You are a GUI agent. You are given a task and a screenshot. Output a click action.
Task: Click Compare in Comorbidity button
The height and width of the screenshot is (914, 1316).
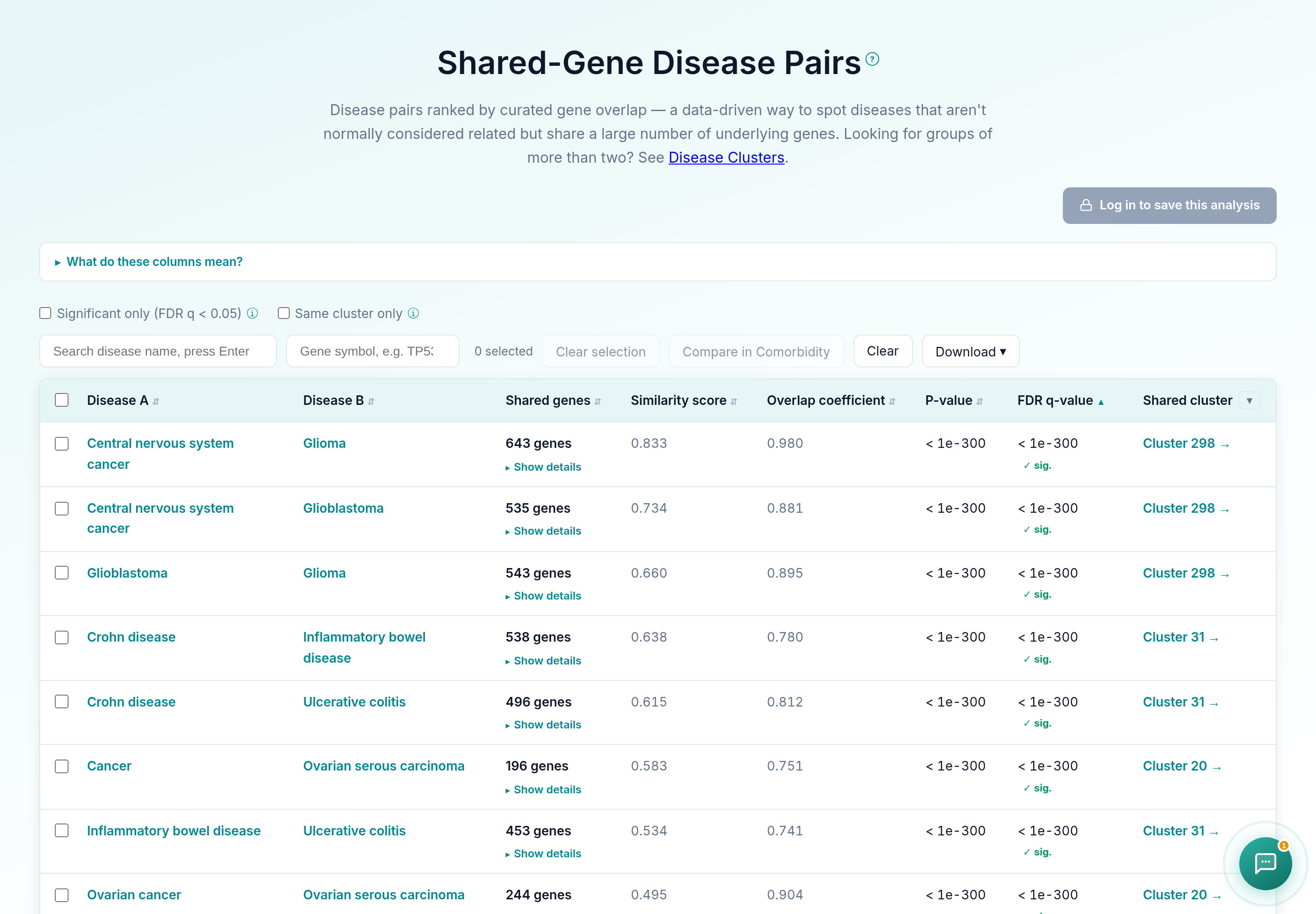coord(756,351)
